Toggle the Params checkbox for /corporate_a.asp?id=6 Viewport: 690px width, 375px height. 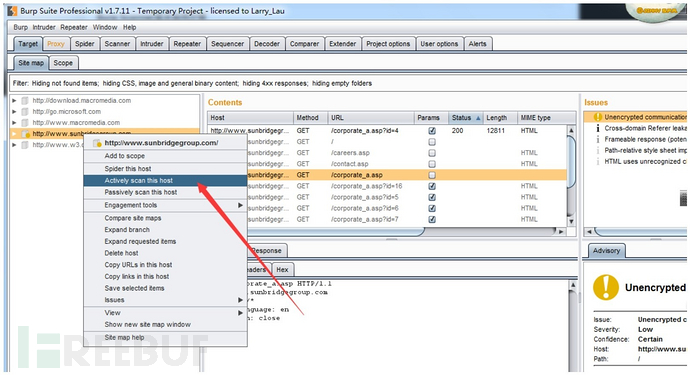coord(432,208)
